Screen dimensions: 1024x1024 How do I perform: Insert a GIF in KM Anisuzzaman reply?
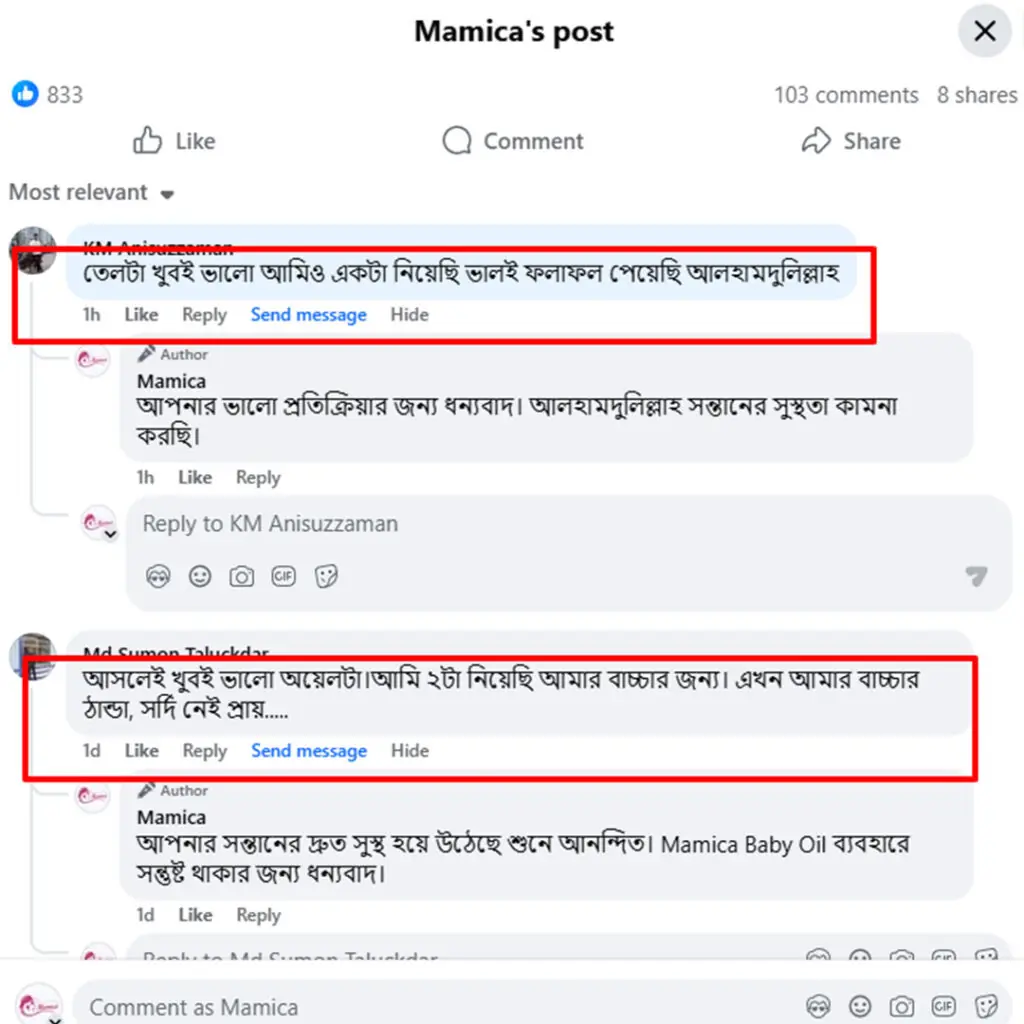click(284, 577)
